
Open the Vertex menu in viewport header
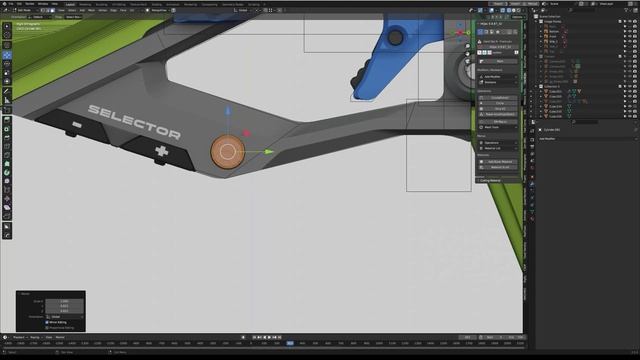[102, 10]
